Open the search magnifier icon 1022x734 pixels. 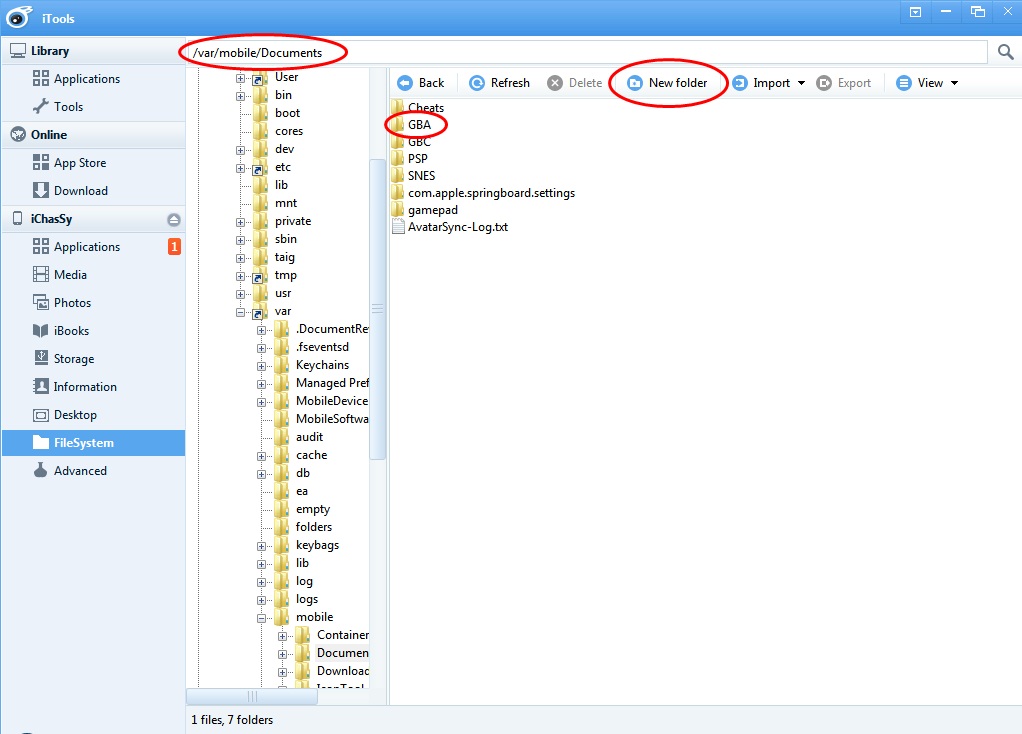click(1006, 51)
